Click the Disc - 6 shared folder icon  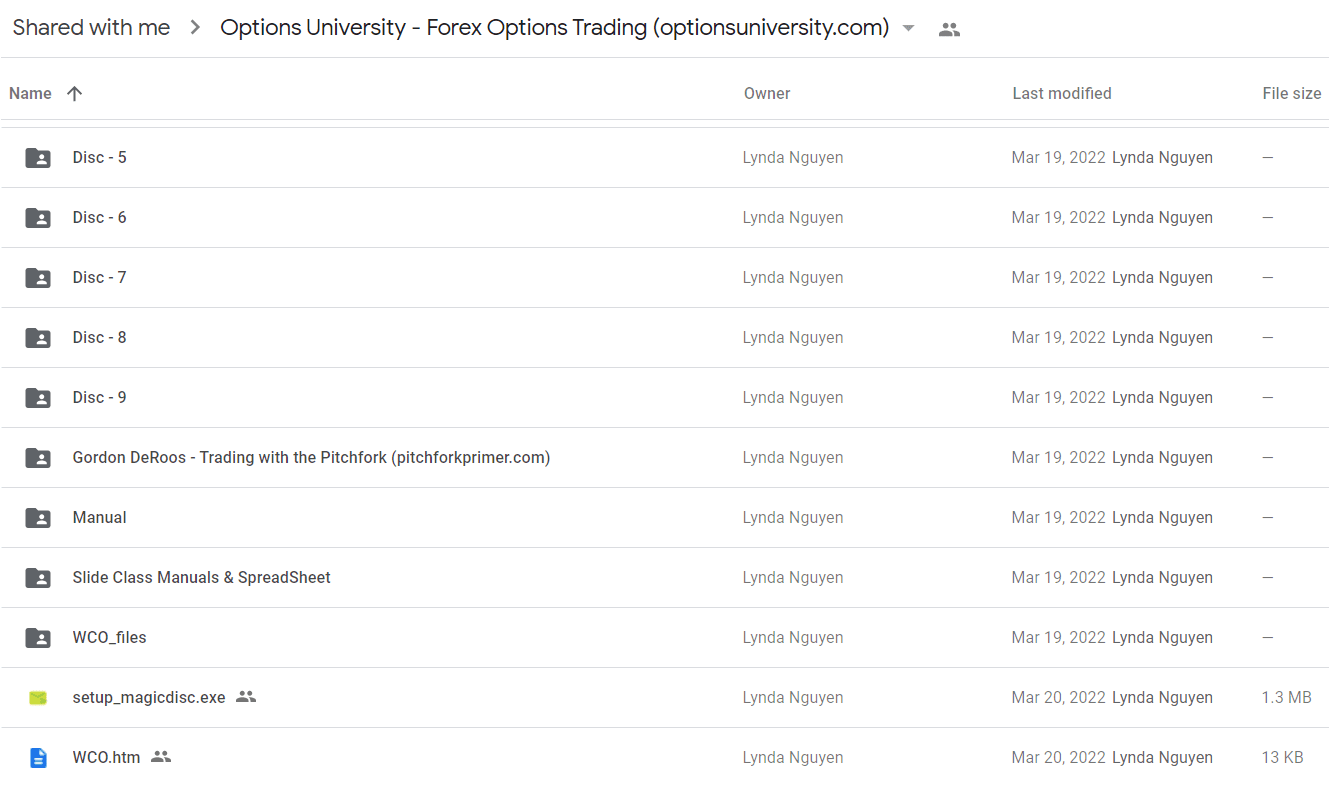[x=38, y=217]
